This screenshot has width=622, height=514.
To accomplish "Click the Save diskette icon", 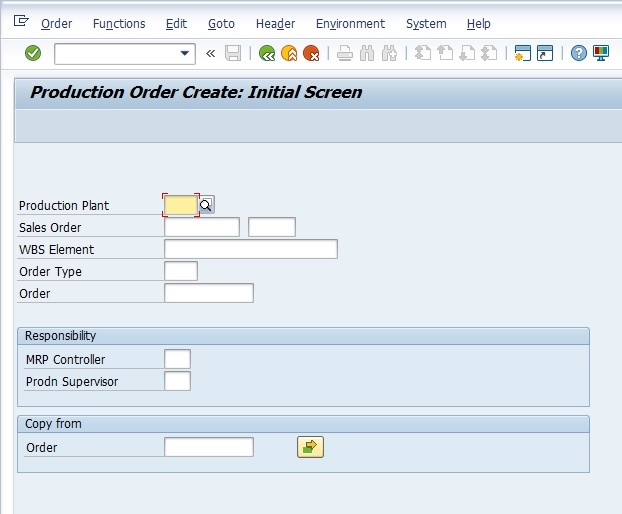I will [233, 53].
